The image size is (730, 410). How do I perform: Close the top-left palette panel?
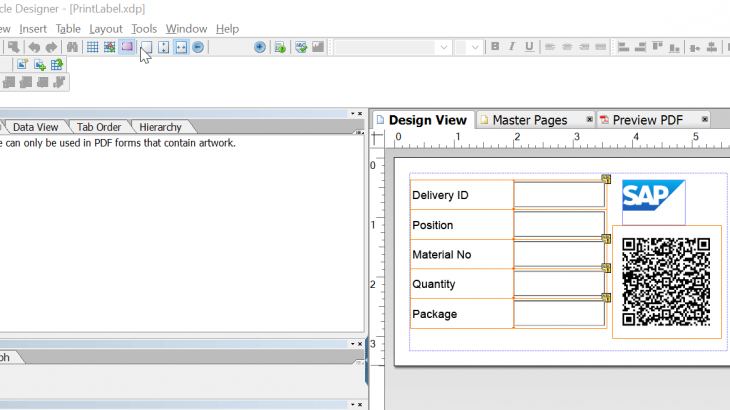pyautogui.click(x=360, y=114)
